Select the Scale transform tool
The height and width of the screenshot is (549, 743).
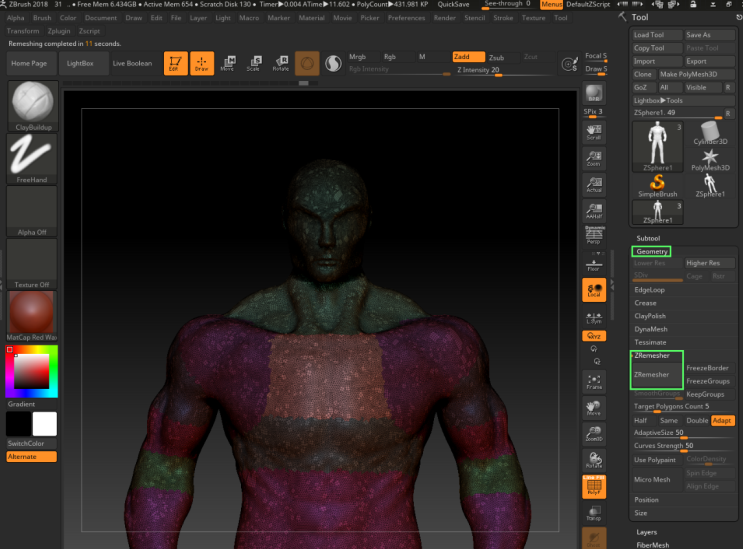tap(254, 63)
